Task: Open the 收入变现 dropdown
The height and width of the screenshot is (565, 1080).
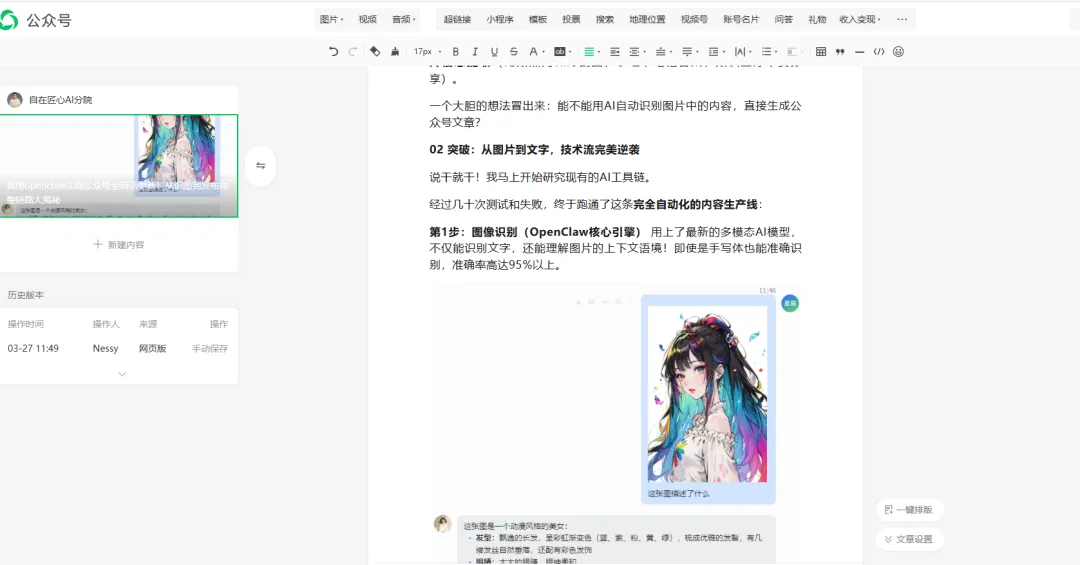Action: click(860, 19)
